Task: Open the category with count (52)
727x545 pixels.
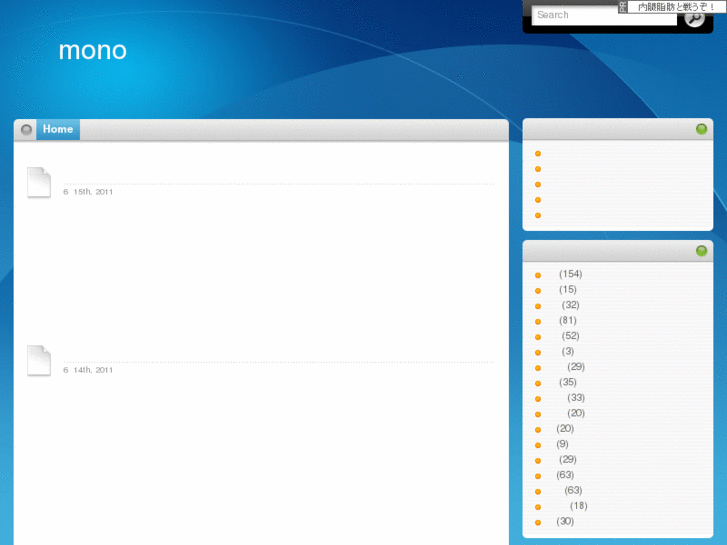Action: click(x=570, y=336)
